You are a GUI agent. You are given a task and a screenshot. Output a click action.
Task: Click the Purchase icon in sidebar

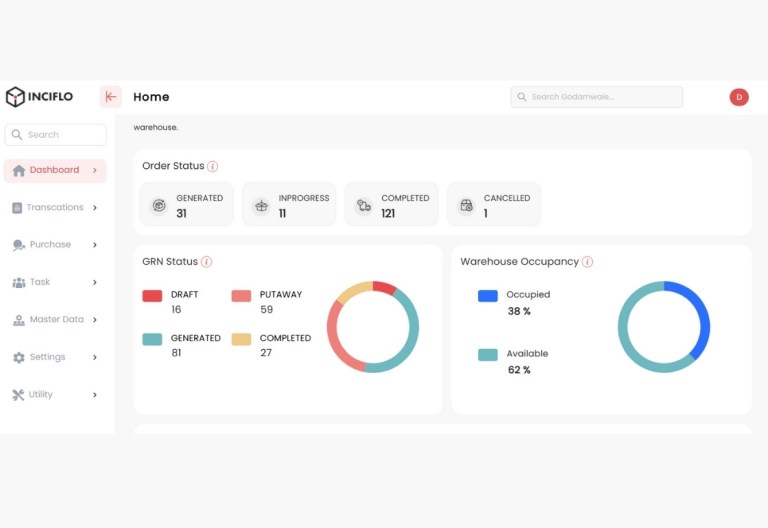[19, 245]
